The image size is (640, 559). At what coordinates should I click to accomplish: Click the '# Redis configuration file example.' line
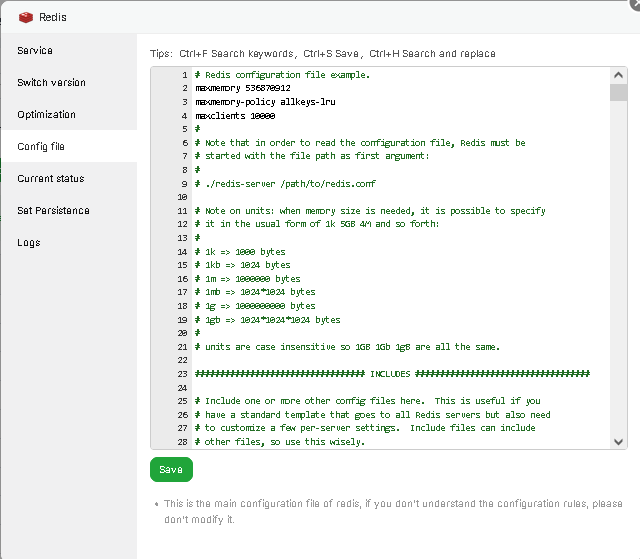point(282,75)
